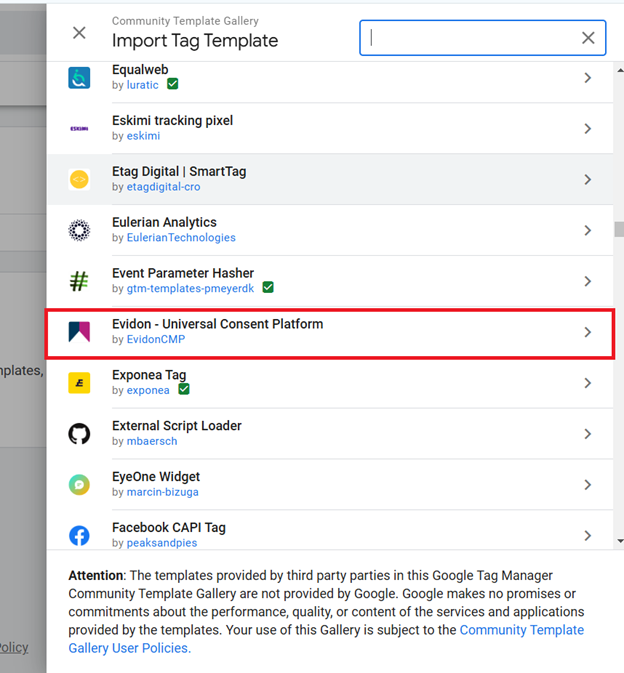Open the Event Parameter Hasher chevron
The image size is (624, 673).
click(588, 281)
